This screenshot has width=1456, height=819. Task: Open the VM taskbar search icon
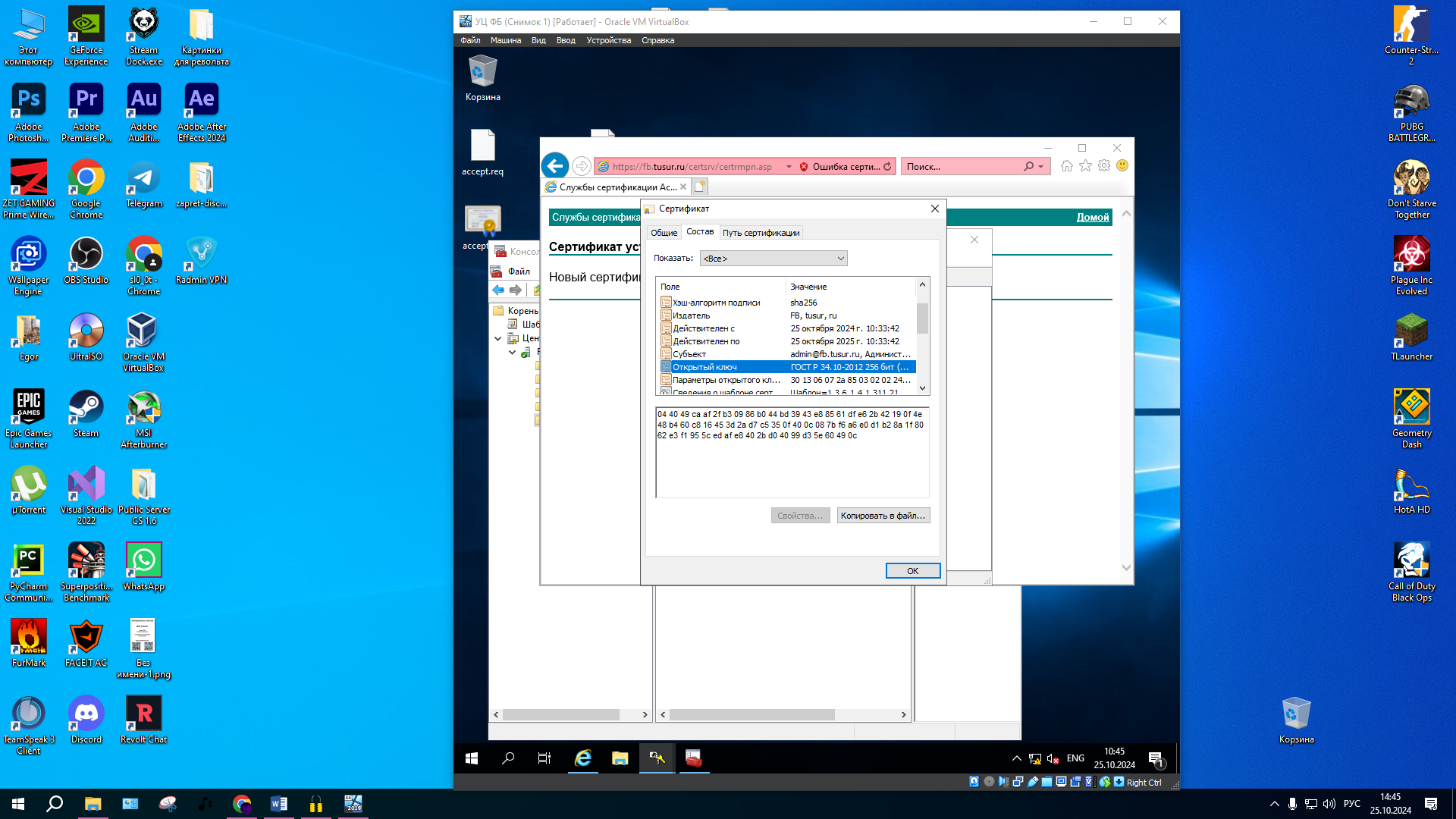(508, 758)
